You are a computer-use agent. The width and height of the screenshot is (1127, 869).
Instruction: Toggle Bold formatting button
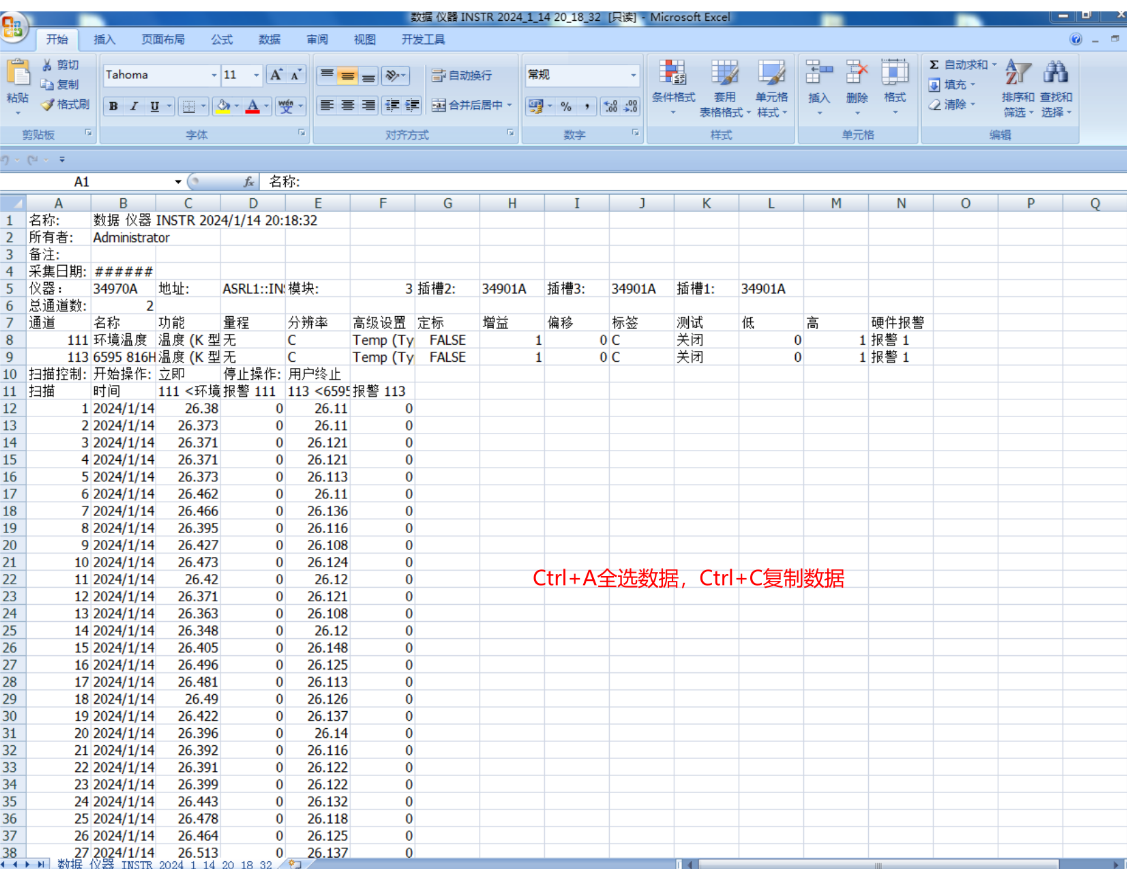point(114,106)
